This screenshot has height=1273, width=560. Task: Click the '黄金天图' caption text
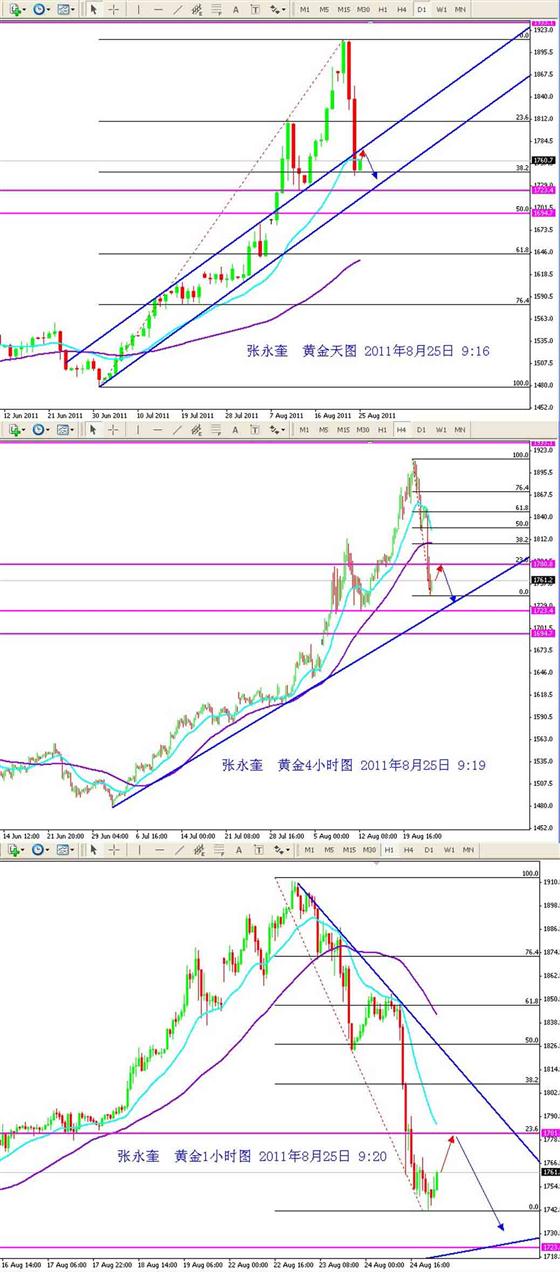(x=328, y=351)
